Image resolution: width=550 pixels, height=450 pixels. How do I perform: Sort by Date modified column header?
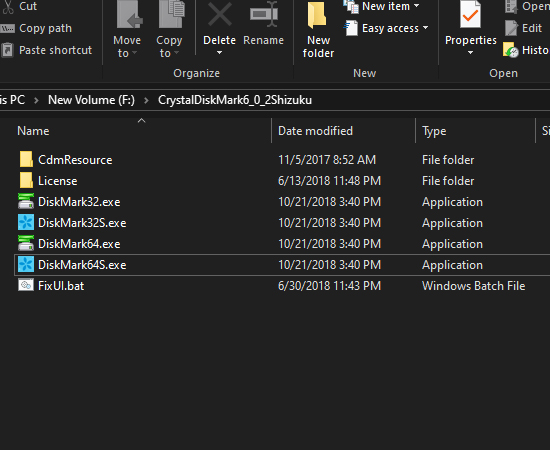click(315, 131)
